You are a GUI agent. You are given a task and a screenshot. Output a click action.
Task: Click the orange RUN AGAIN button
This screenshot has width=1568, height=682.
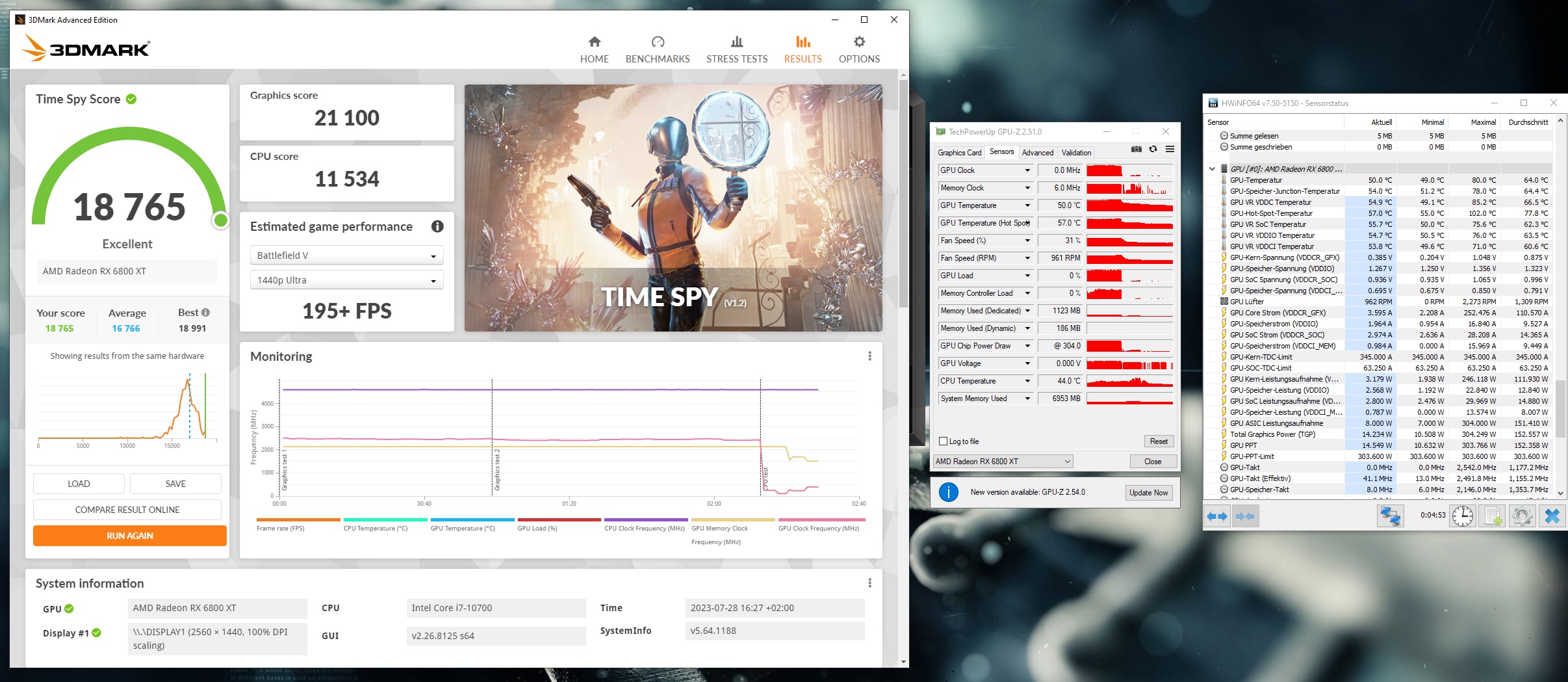(x=130, y=536)
